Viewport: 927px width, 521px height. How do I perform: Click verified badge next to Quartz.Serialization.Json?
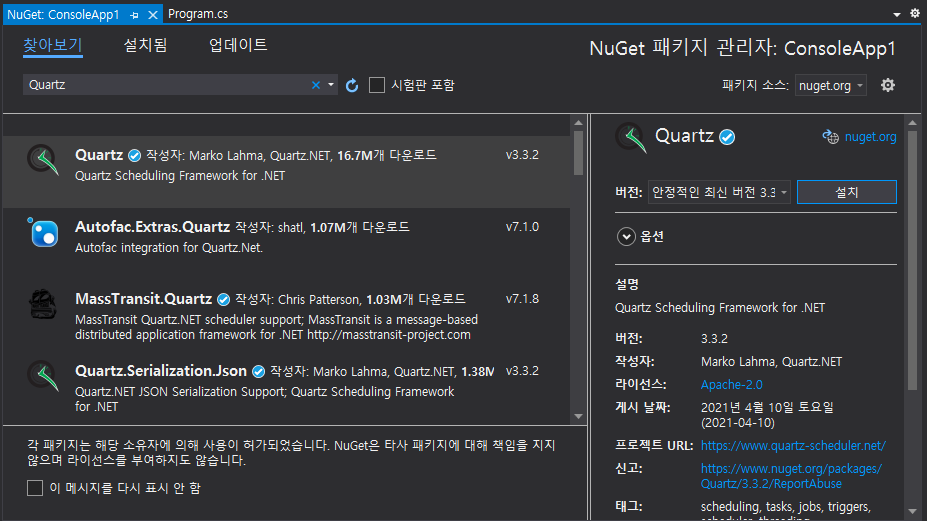click(x=258, y=371)
